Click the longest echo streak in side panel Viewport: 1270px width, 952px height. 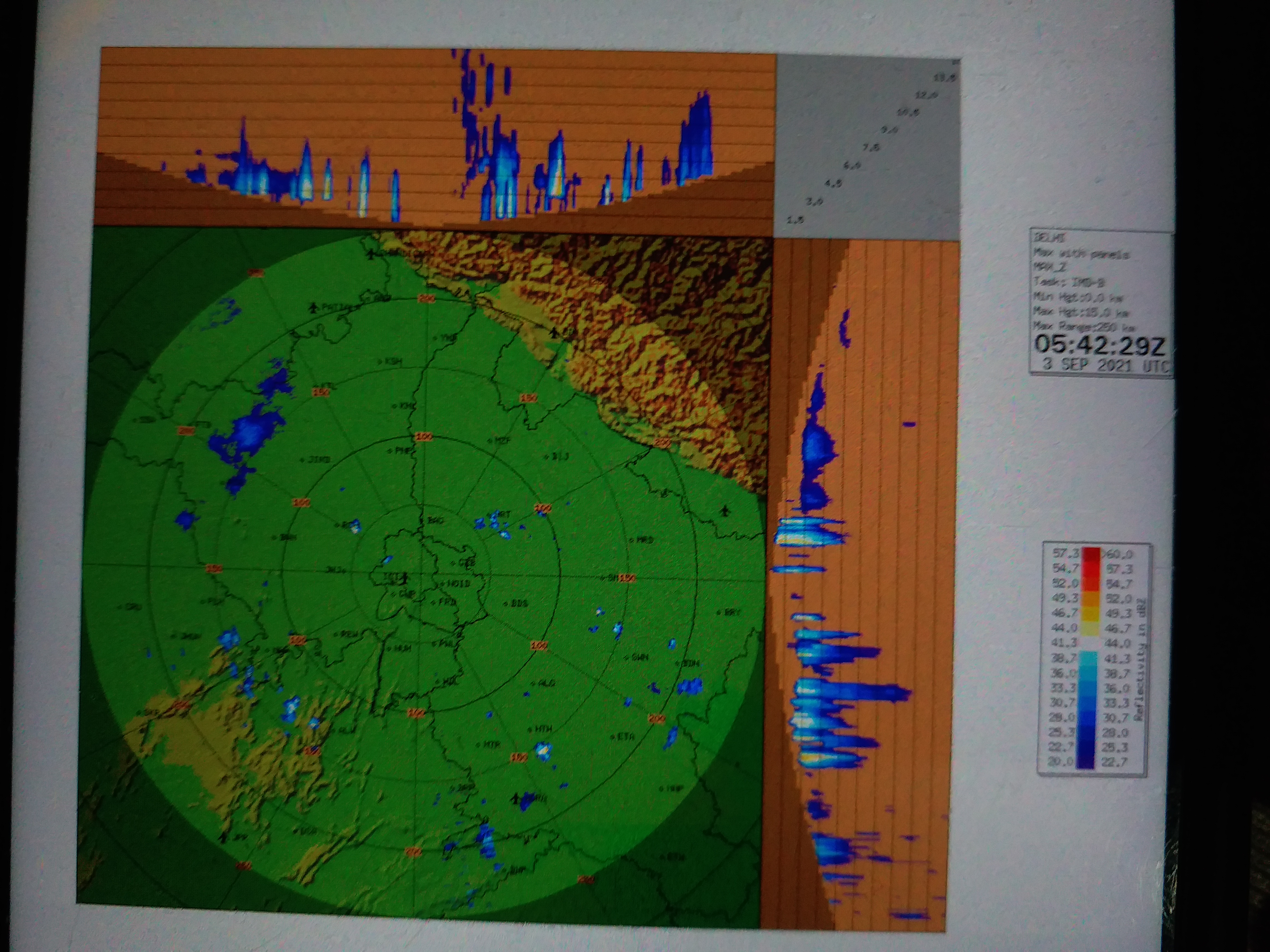(852, 692)
